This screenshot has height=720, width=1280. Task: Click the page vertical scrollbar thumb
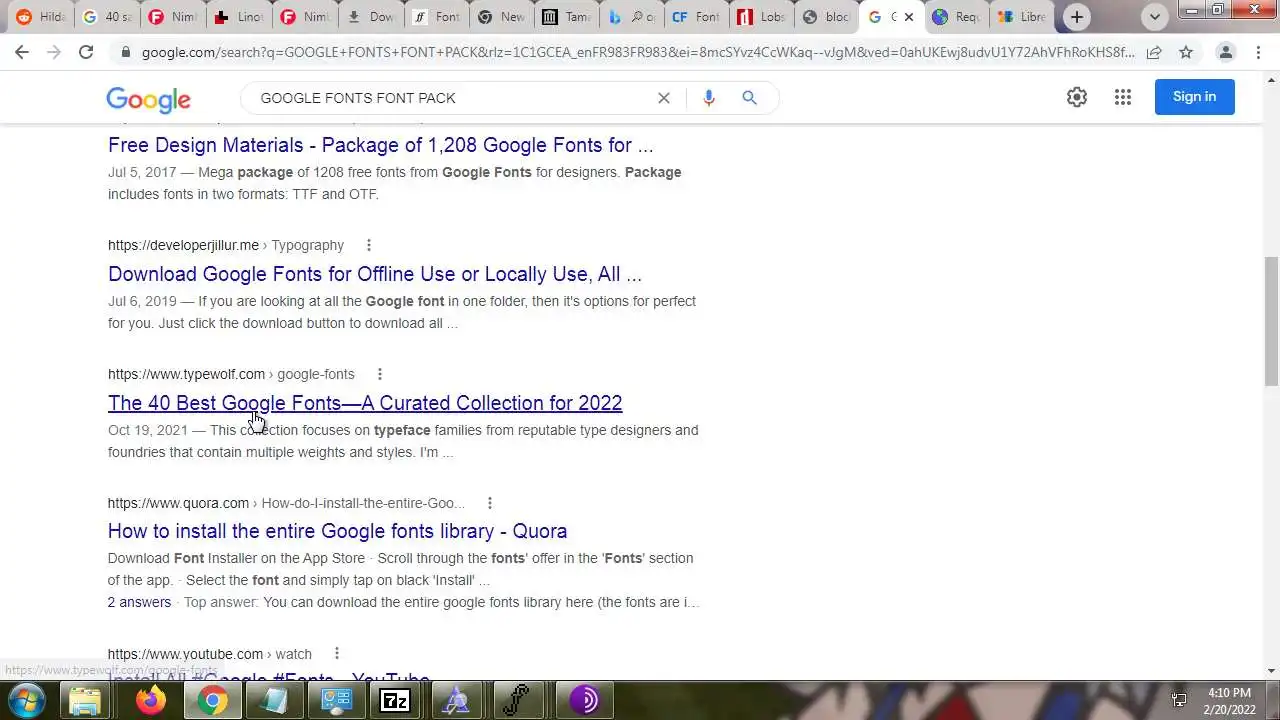(1271, 321)
